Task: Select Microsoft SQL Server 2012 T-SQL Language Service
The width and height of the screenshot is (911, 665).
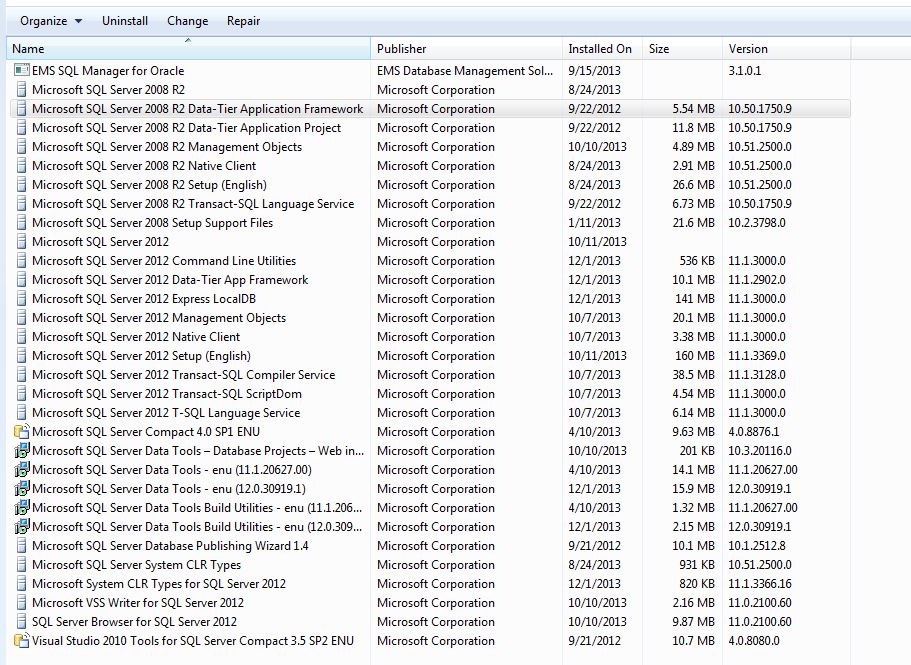Action: [166, 413]
